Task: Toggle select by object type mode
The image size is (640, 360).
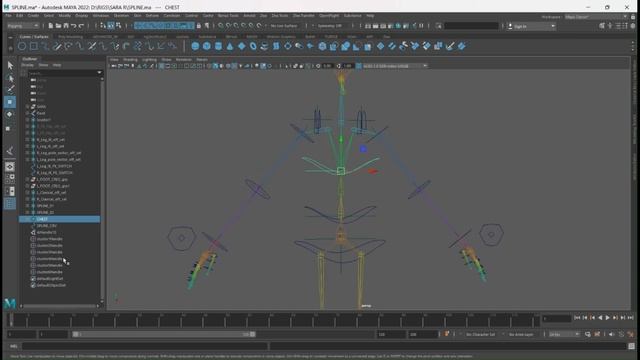Action: click(x=111, y=26)
